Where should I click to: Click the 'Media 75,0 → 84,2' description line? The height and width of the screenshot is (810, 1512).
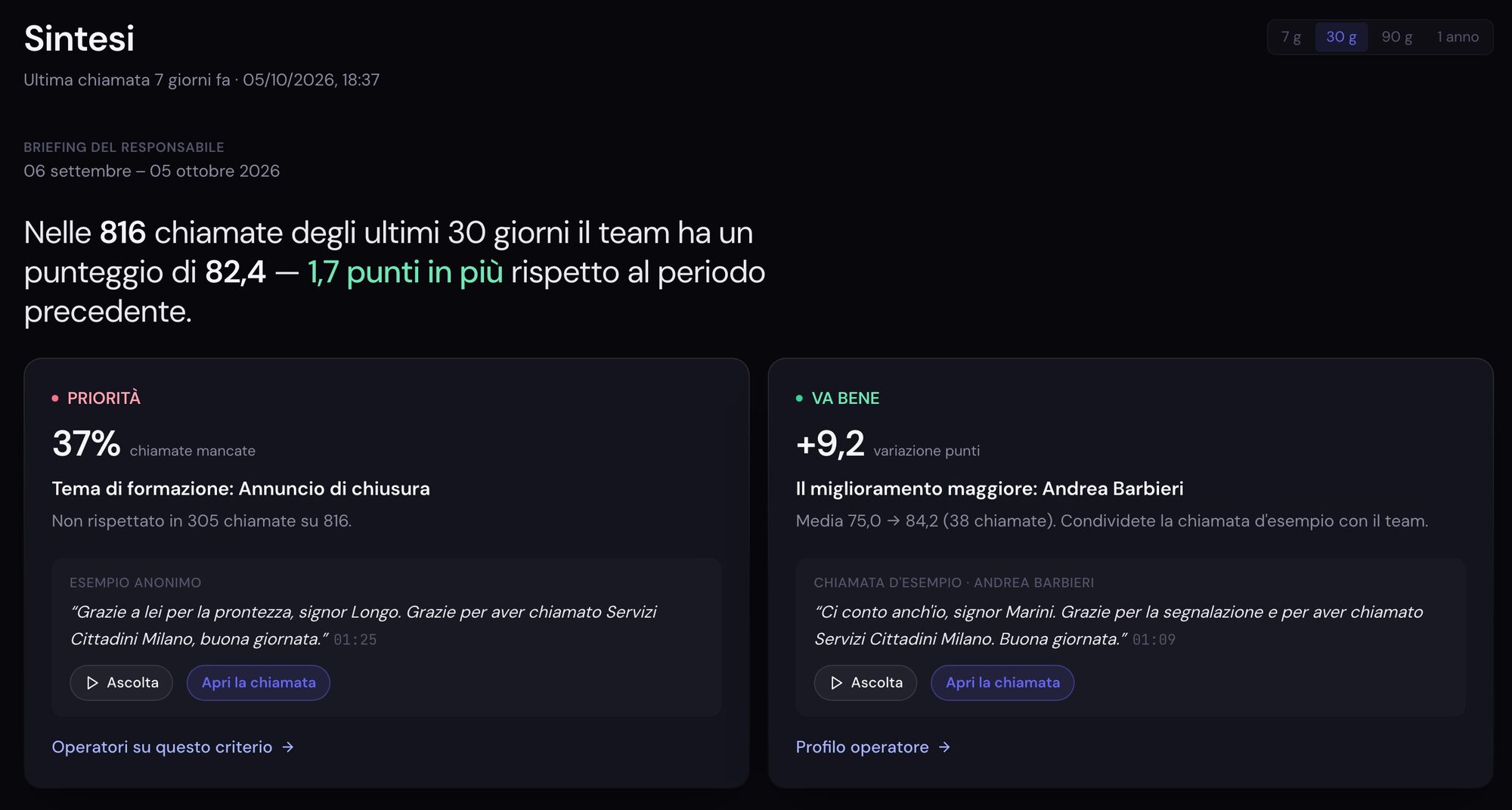pos(1112,521)
